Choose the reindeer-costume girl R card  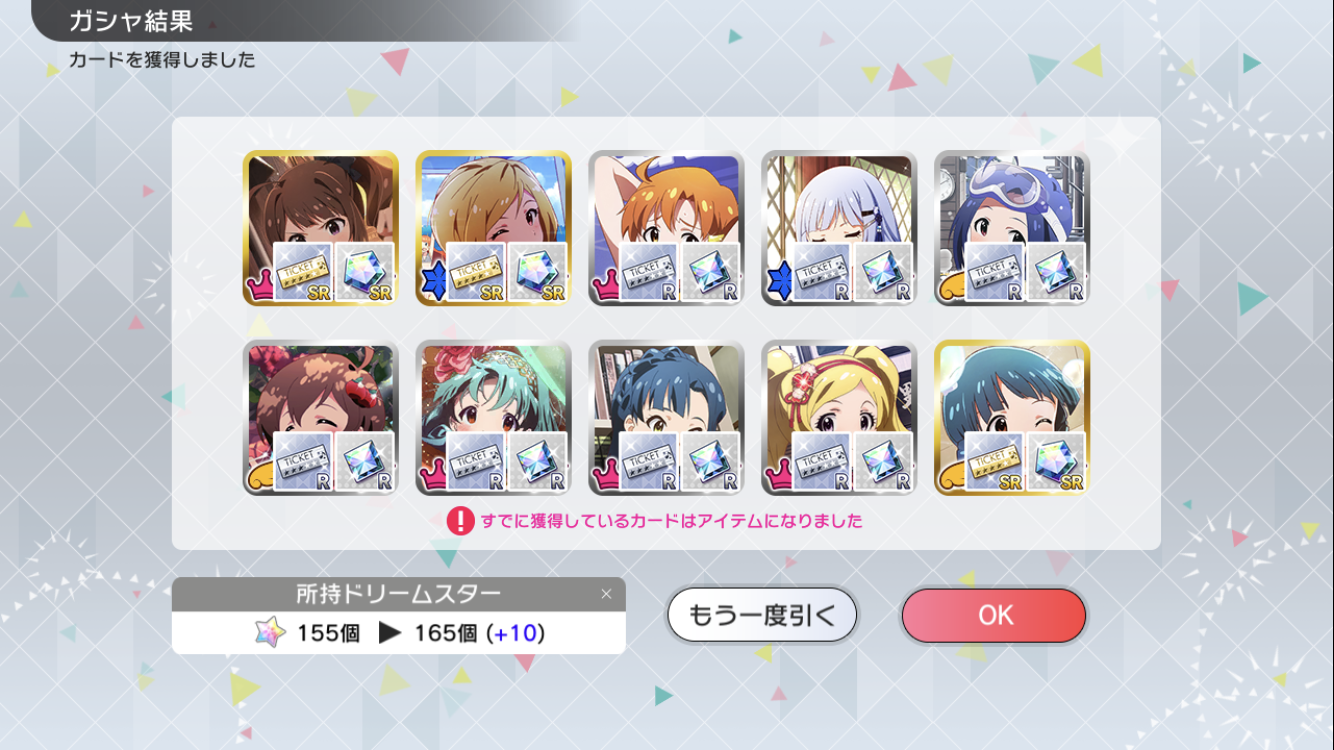[320, 418]
